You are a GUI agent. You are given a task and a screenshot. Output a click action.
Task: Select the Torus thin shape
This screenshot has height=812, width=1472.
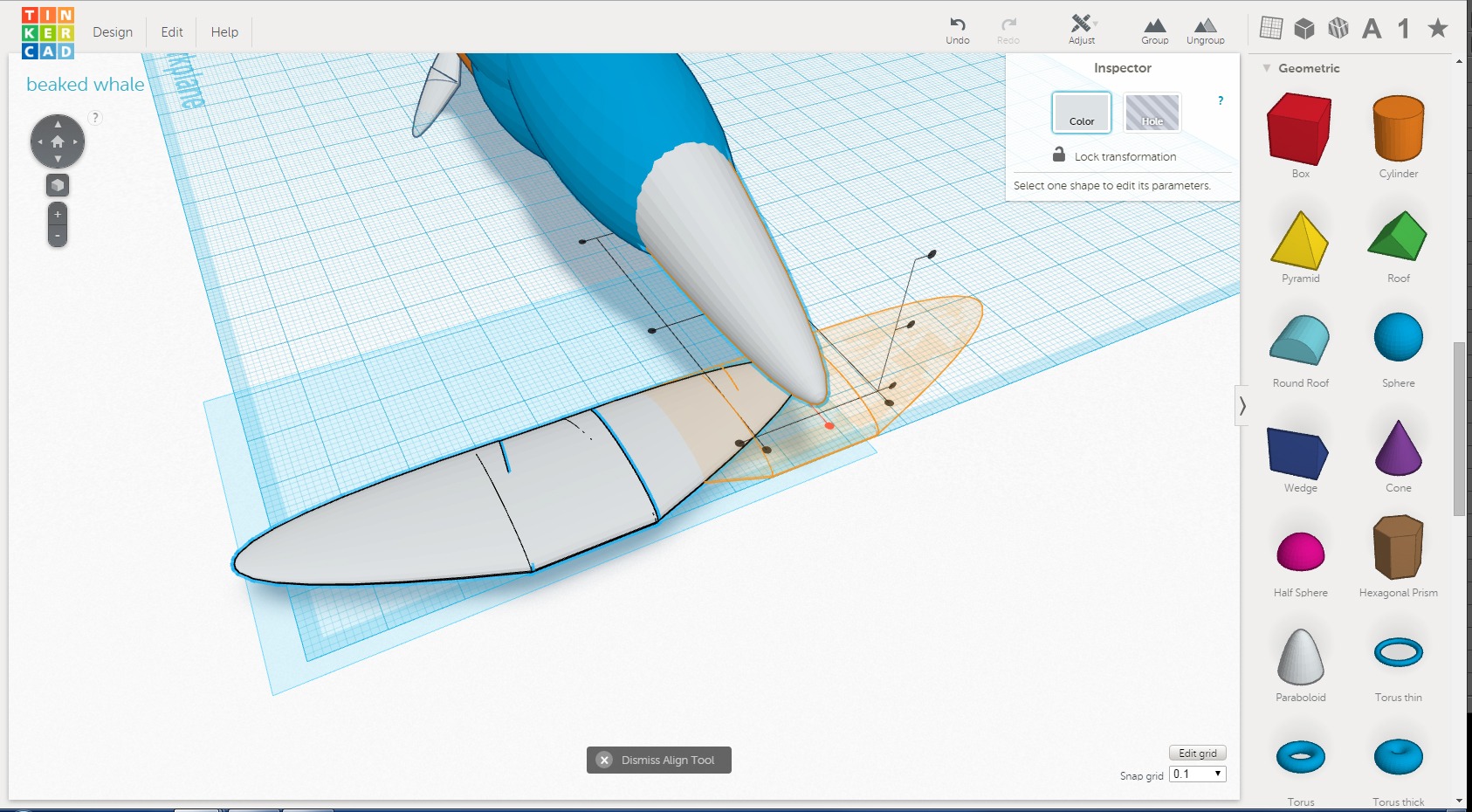coord(1399,652)
